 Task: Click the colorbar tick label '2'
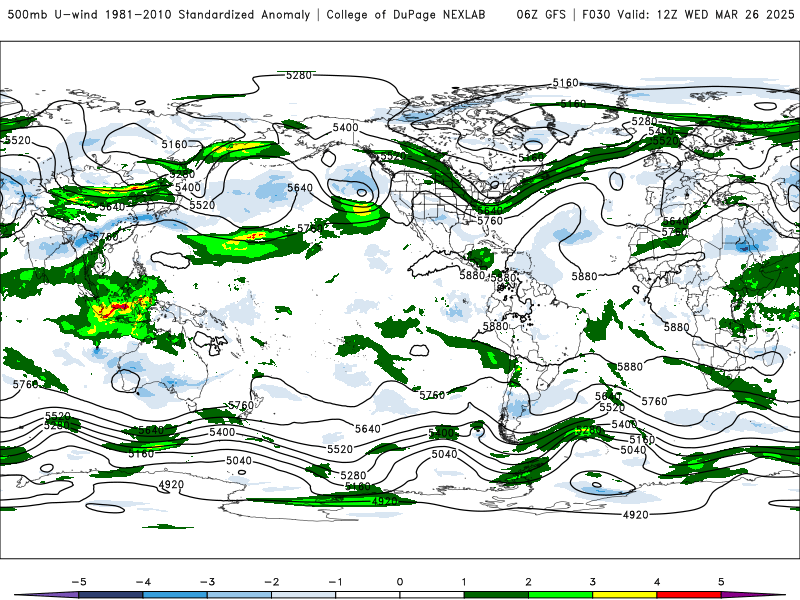click(528, 582)
